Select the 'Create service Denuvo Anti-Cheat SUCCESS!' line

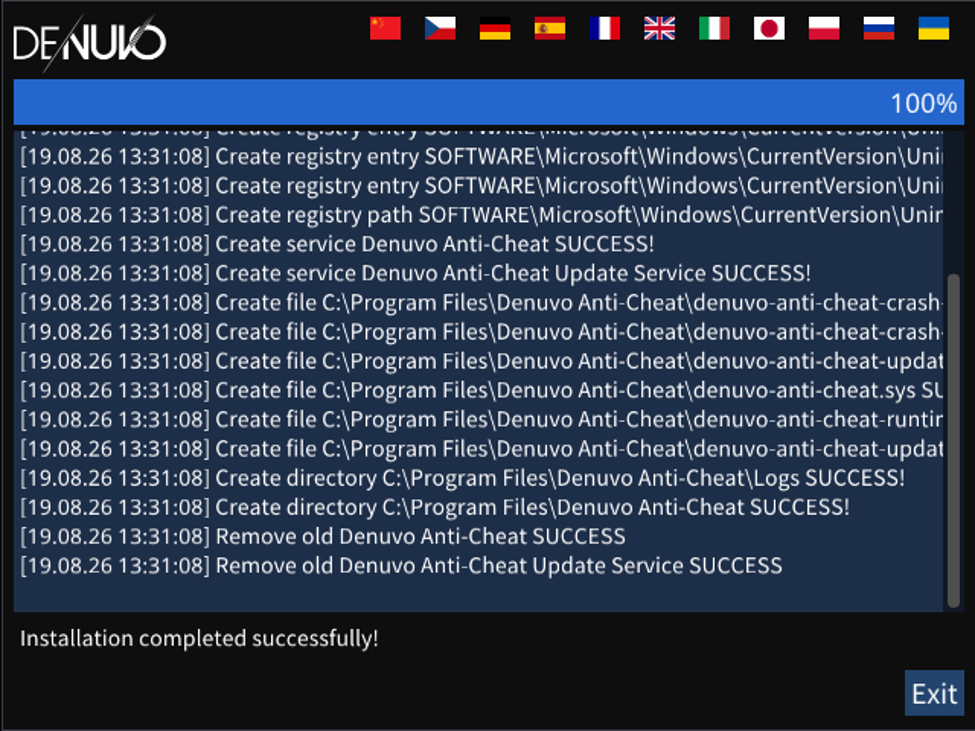point(337,244)
